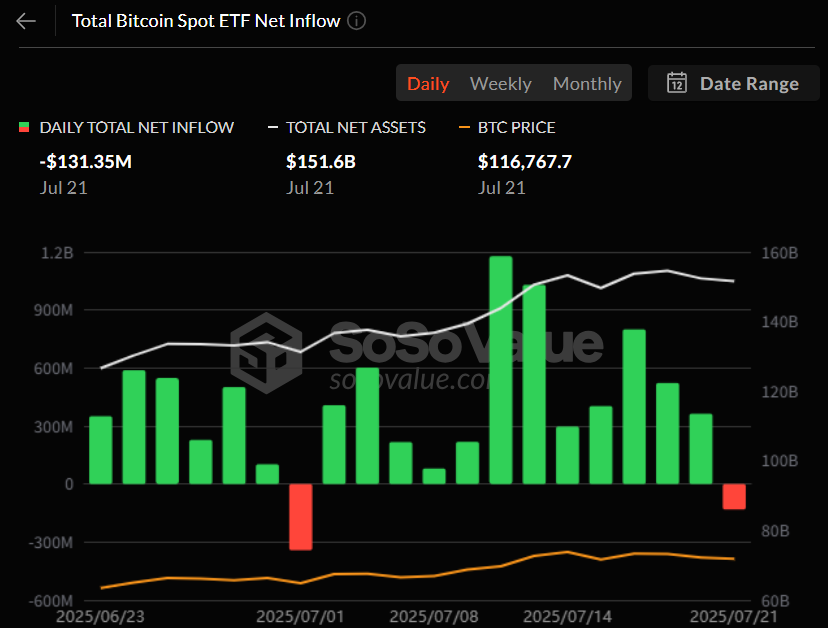Open the Date Range selector
The height and width of the screenshot is (628, 828).
click(734, 84)
